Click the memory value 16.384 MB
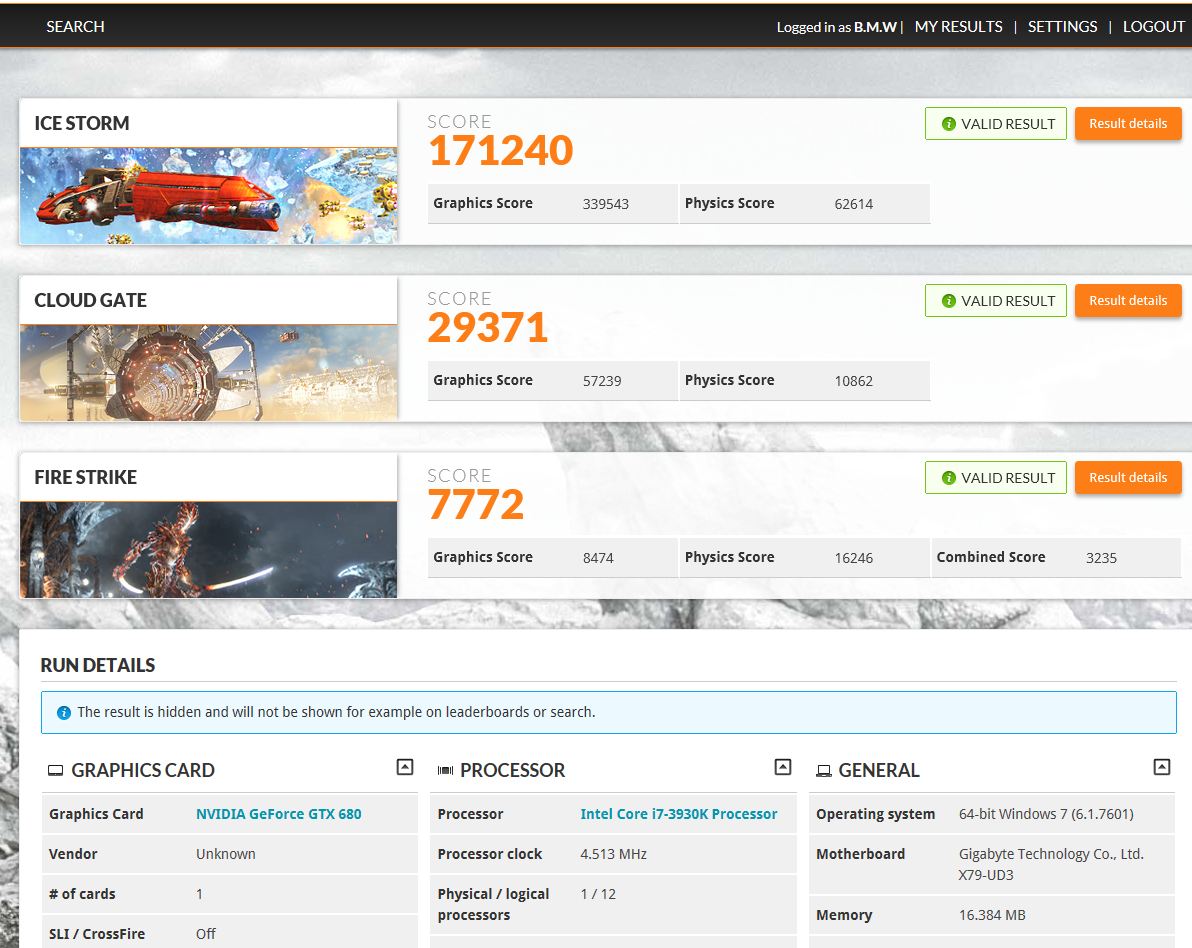The height and width of the screenshot is (948, 1192). (992, 915)
